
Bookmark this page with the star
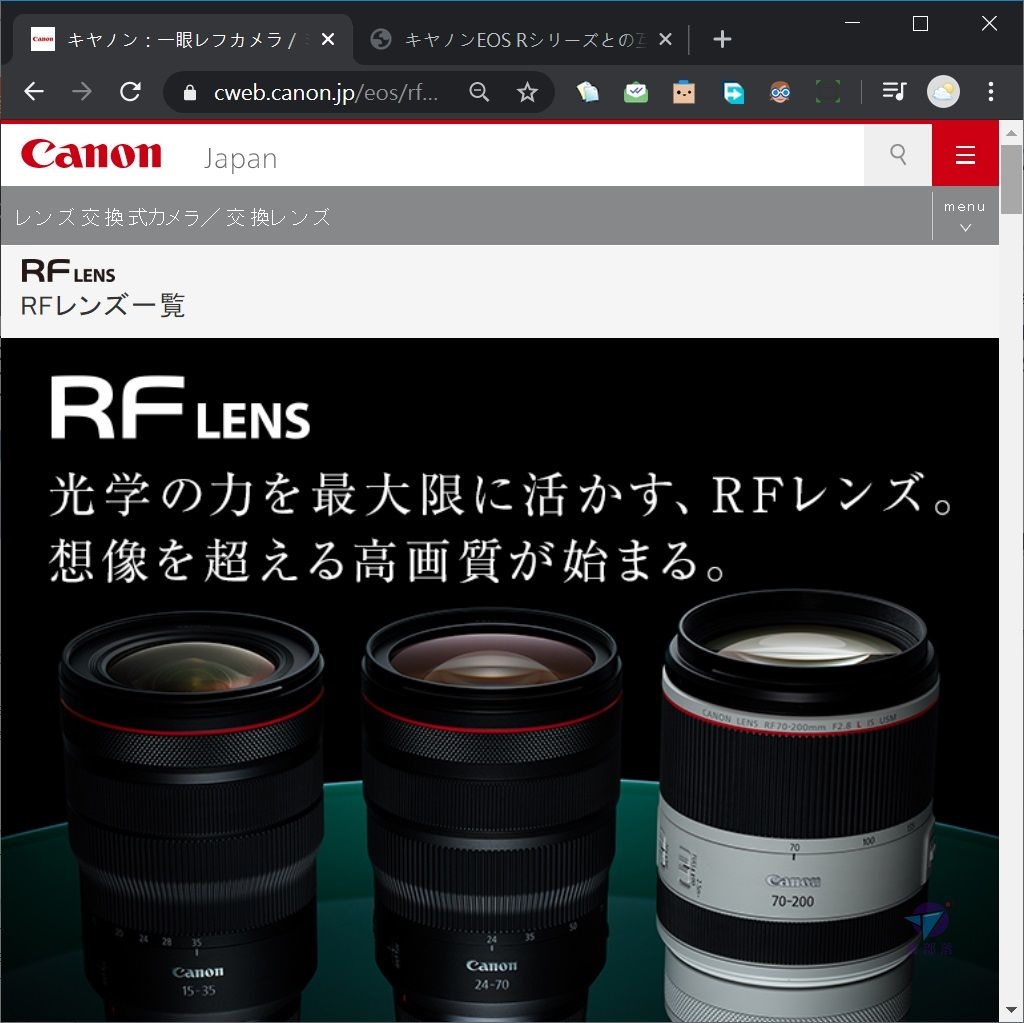coord(527,92)
